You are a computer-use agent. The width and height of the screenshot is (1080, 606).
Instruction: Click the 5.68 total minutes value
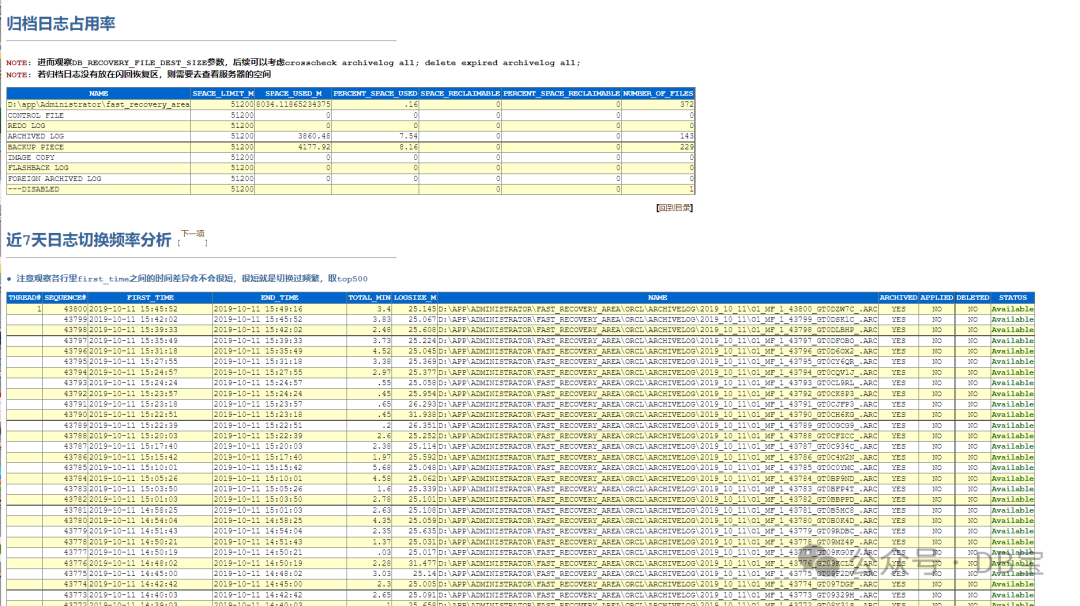click(x=382, y=468)
